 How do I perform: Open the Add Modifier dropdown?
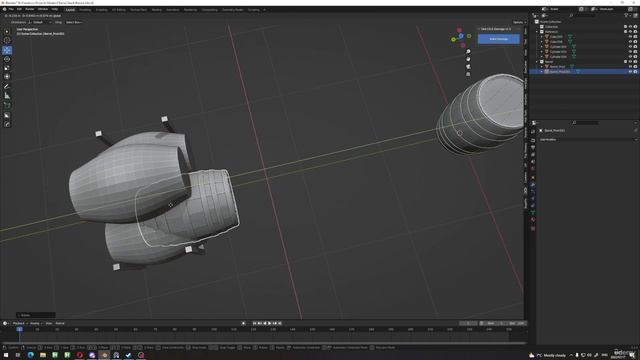point(587,140)
